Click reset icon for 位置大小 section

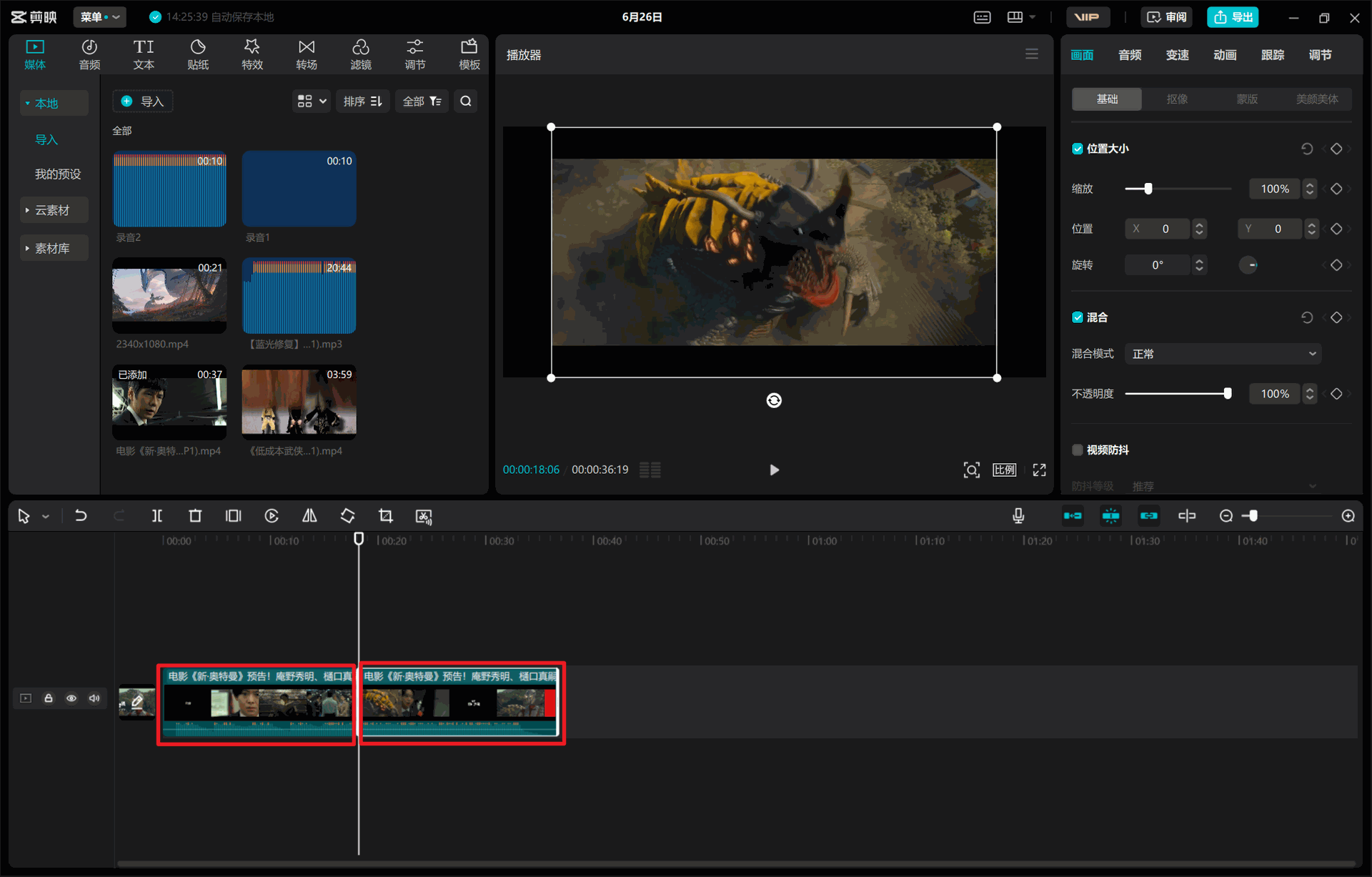[1307, 149]
